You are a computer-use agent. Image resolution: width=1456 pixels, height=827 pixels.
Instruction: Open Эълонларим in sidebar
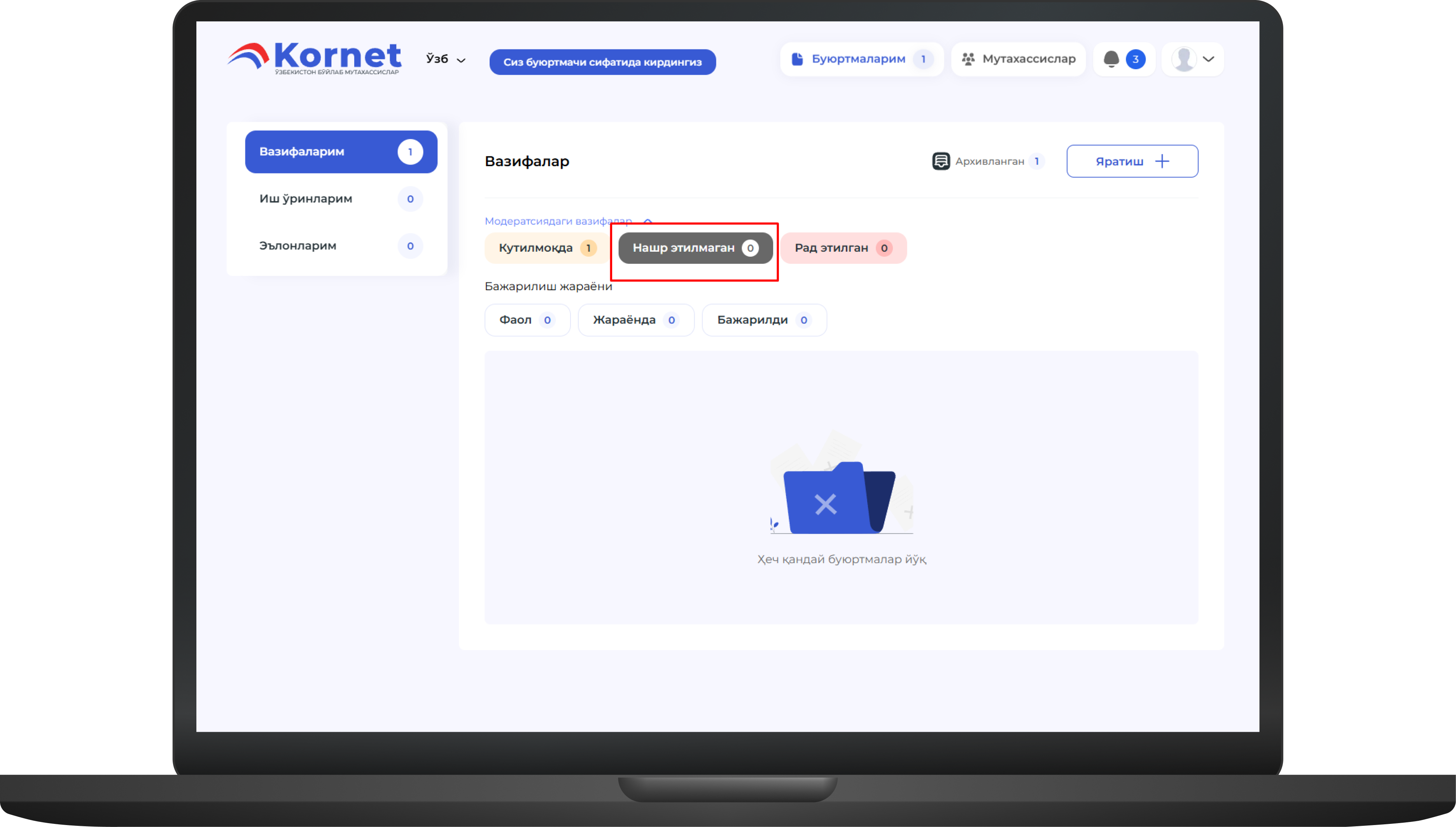(x=340, y=246)
